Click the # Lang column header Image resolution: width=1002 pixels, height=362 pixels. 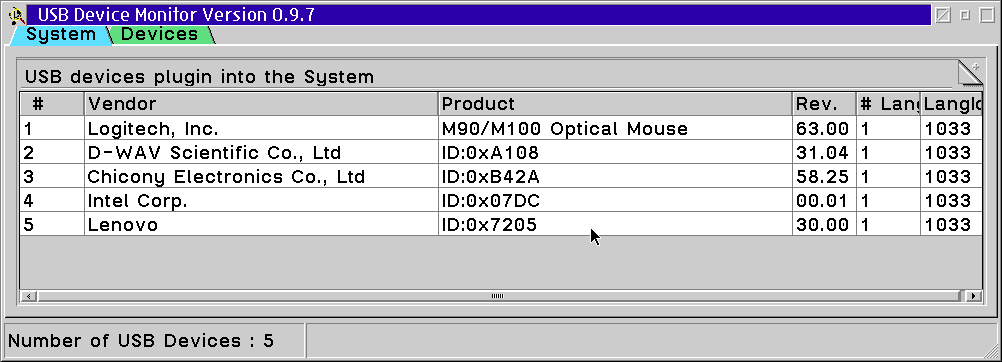click(x=888, y=104)
